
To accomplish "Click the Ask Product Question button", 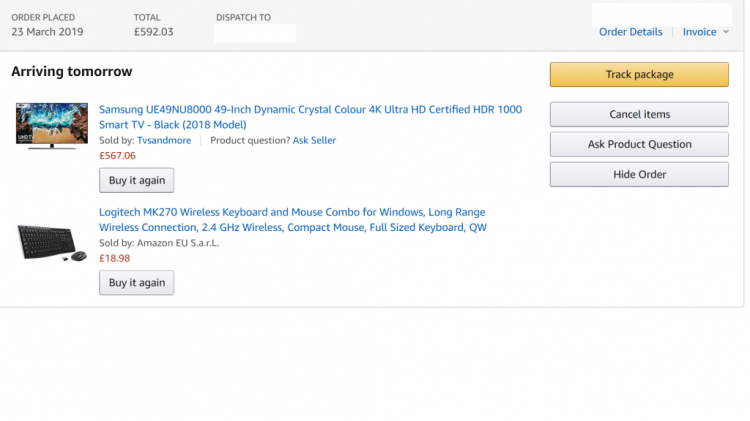I will [639, 144].
